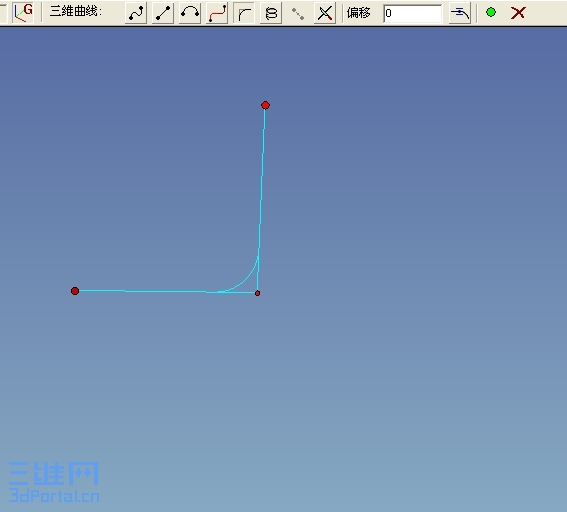Select the arc curve tool
Viewport: 567px width, 512px height.
pyautogui.click(x=190, y=13)
